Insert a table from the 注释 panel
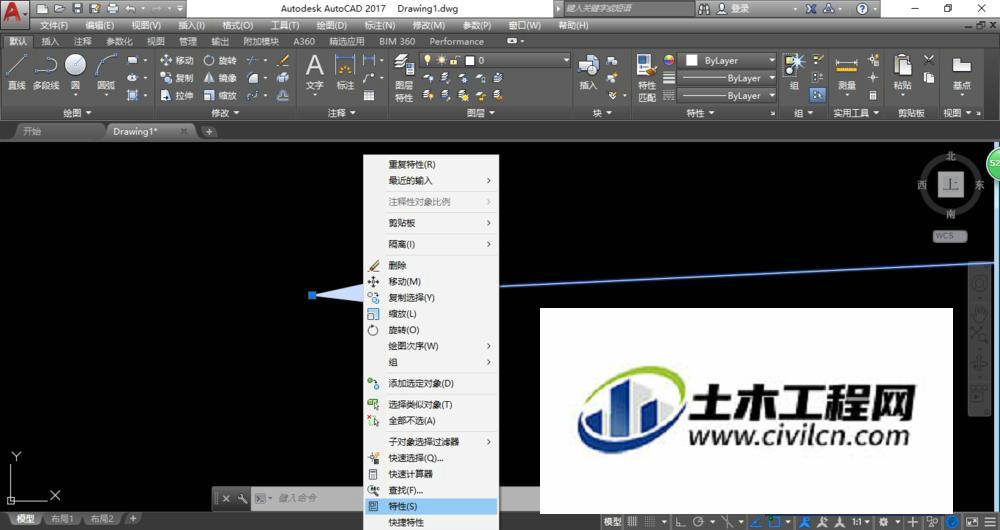The image size is (1000, 530). pos(369,96)
